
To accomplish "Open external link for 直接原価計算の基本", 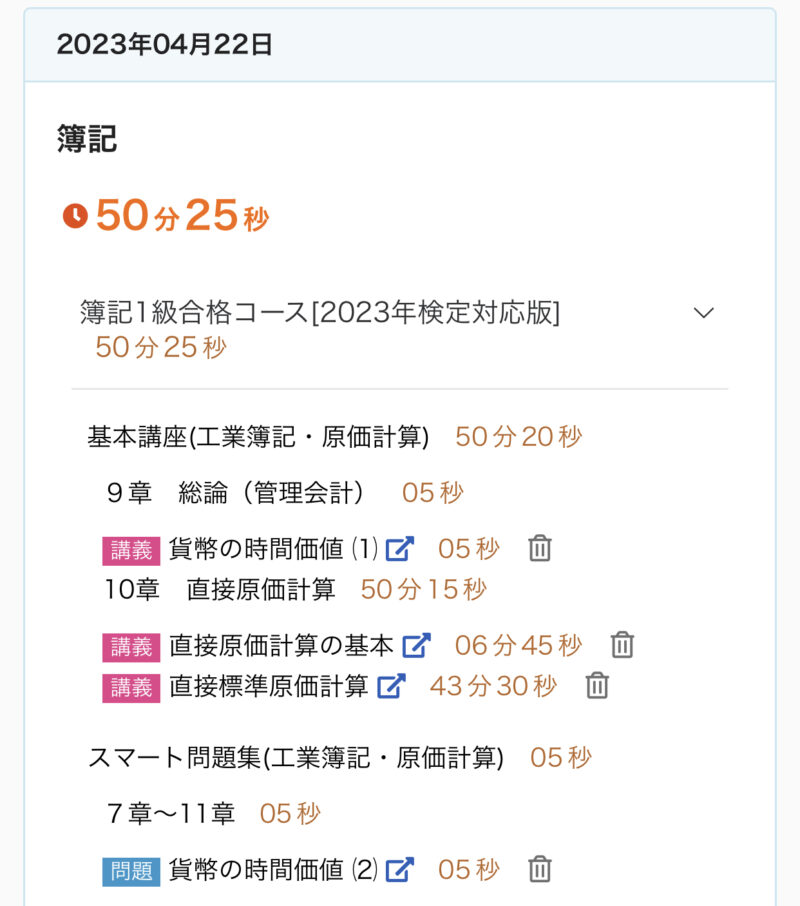I will coord(416,645).
